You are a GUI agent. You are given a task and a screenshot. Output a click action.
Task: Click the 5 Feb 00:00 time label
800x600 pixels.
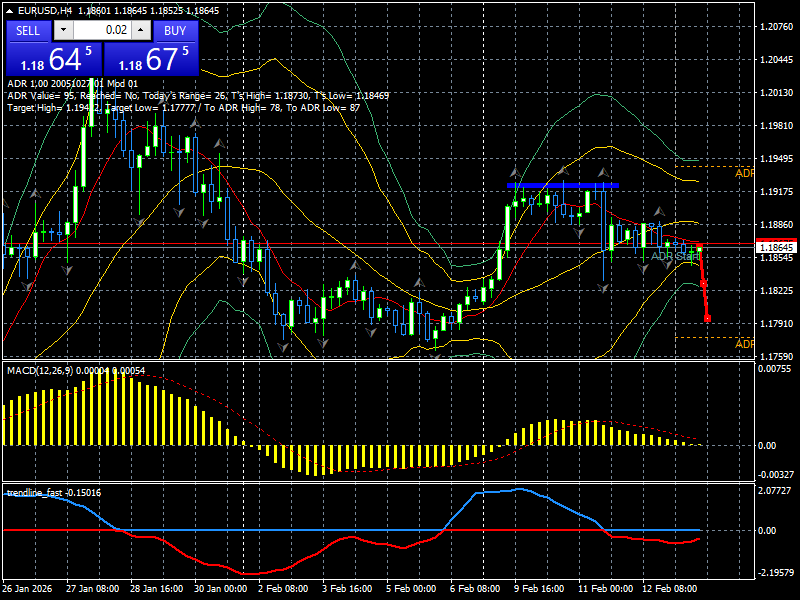[411, 589]
